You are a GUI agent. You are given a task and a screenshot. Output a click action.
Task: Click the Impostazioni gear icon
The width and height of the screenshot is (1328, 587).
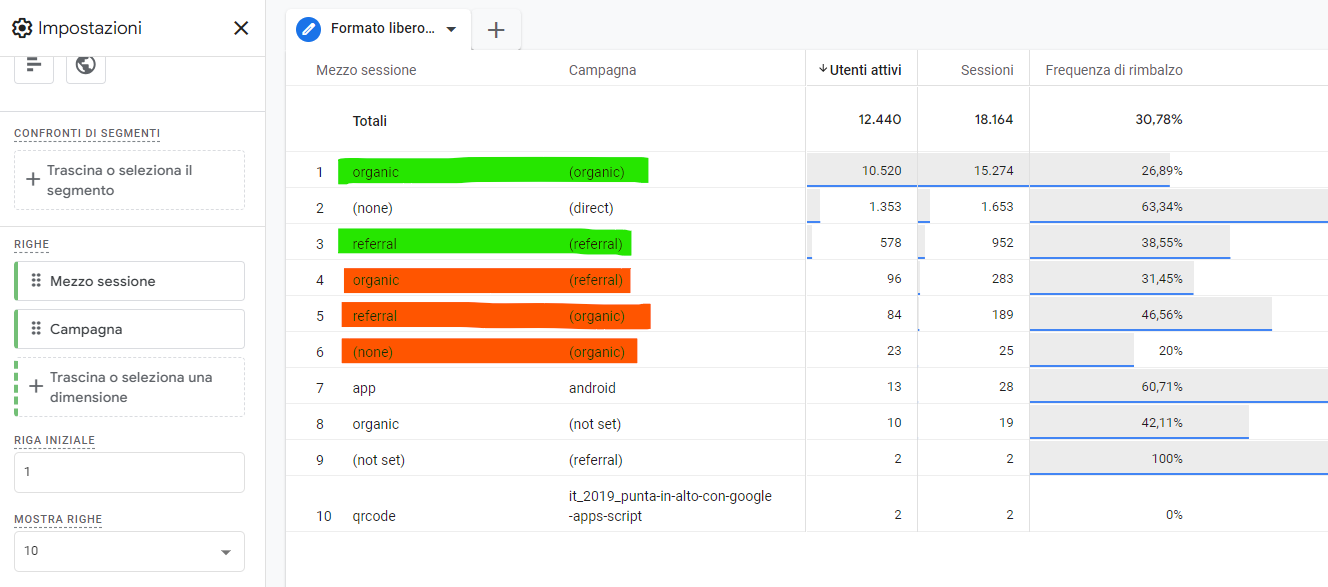[22, 28]
